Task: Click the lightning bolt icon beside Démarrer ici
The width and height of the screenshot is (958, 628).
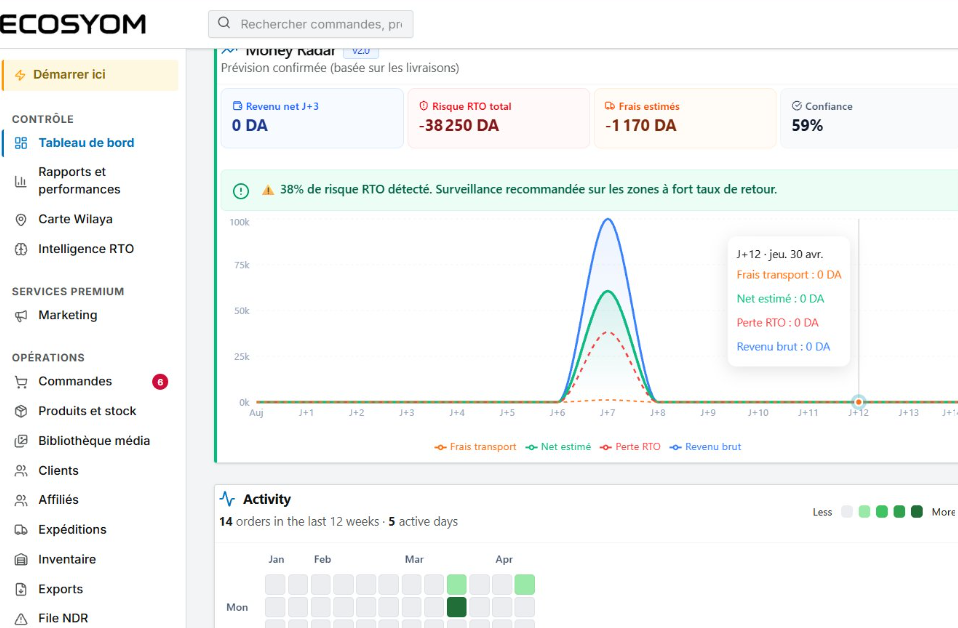Action: point(20,75)
